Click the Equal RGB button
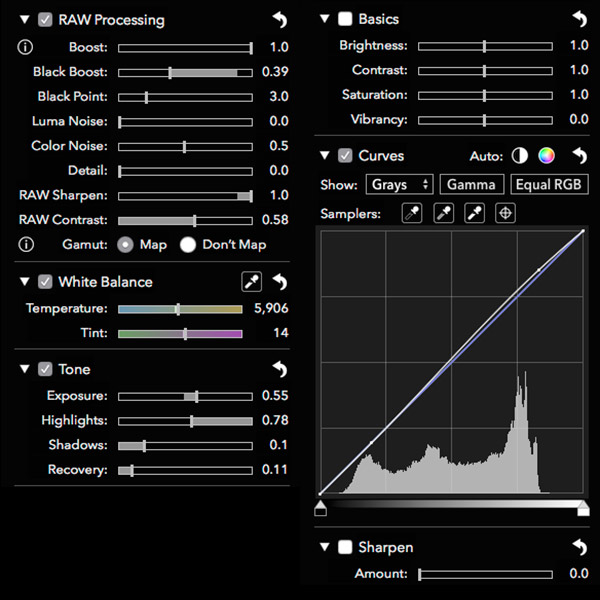 [549, 184]
